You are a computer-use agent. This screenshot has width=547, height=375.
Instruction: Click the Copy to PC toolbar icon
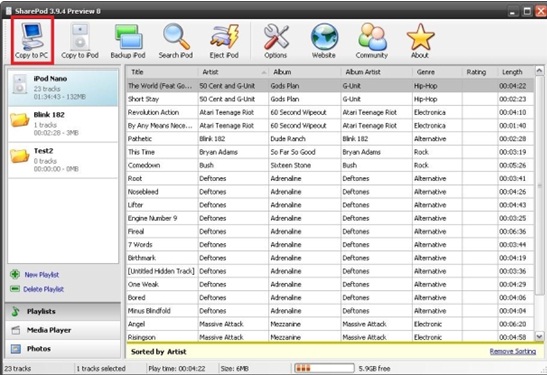[32, 41]
